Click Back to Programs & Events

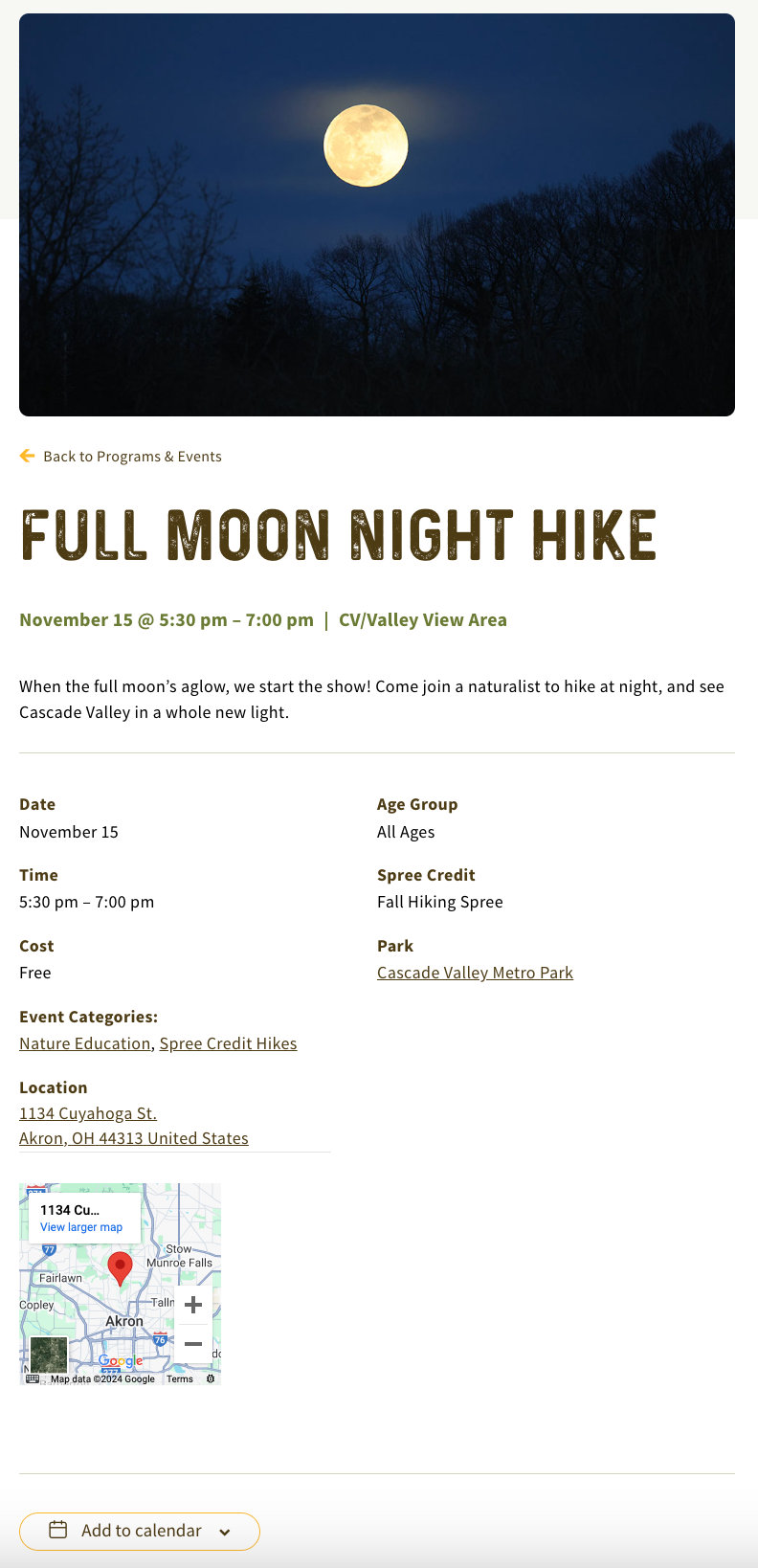(x=132, y=456)
